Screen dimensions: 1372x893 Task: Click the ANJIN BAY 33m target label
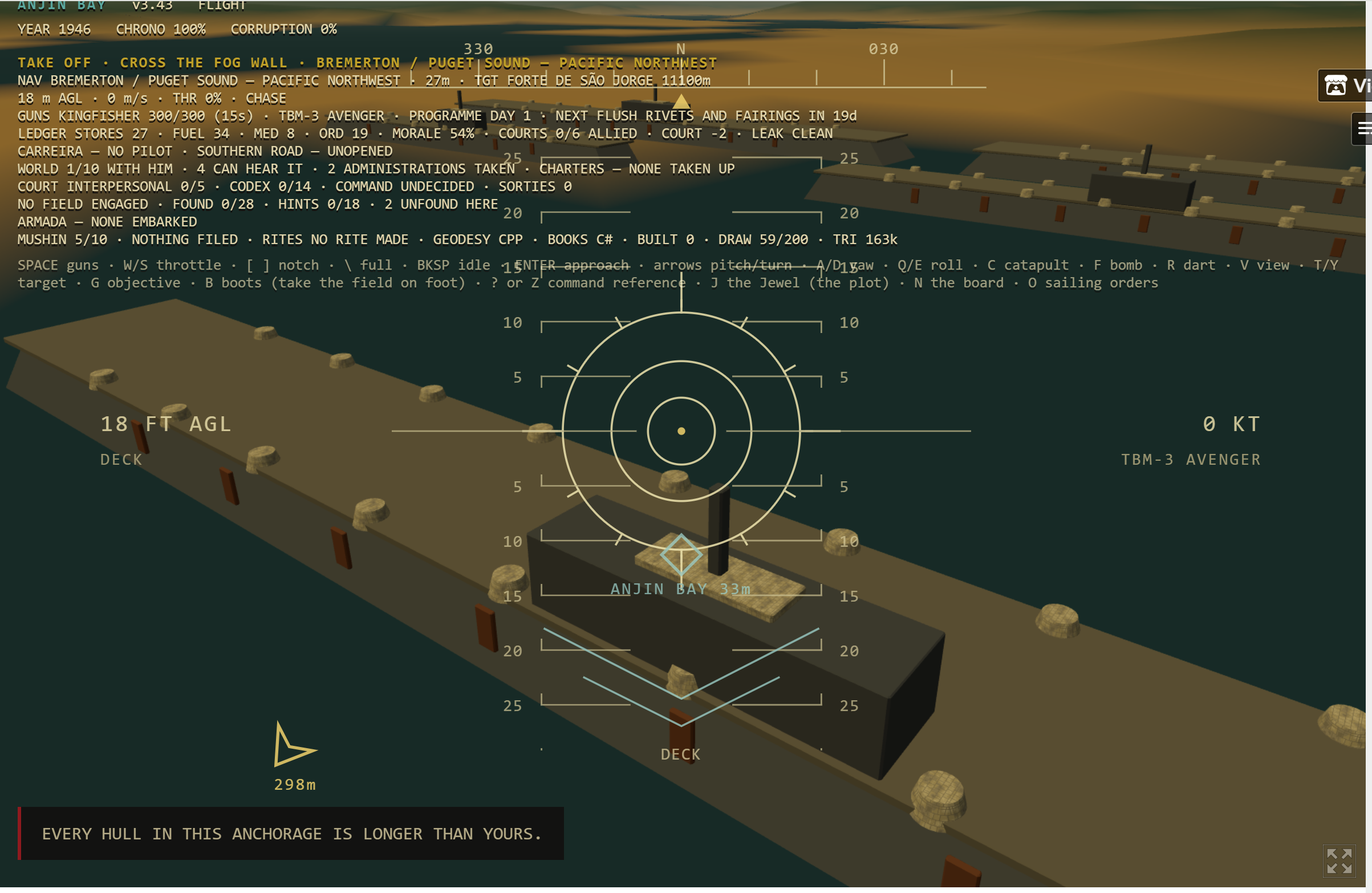coord(680,589)
